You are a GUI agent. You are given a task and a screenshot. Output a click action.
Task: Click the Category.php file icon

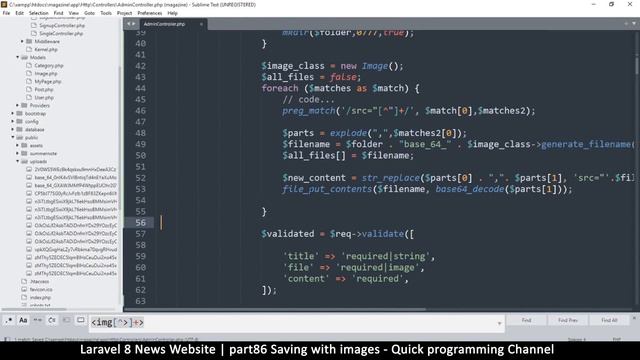(29, 65)
